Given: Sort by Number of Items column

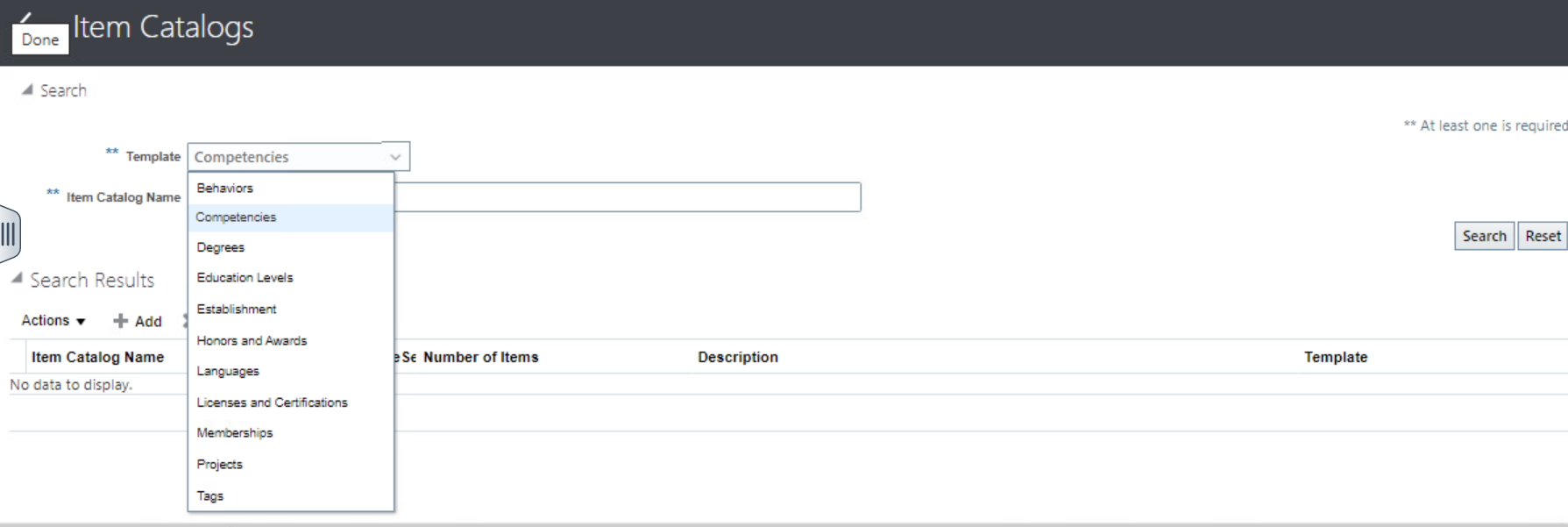Looking at the screenshot, I should pyautogui.click(x=481, y=357).
